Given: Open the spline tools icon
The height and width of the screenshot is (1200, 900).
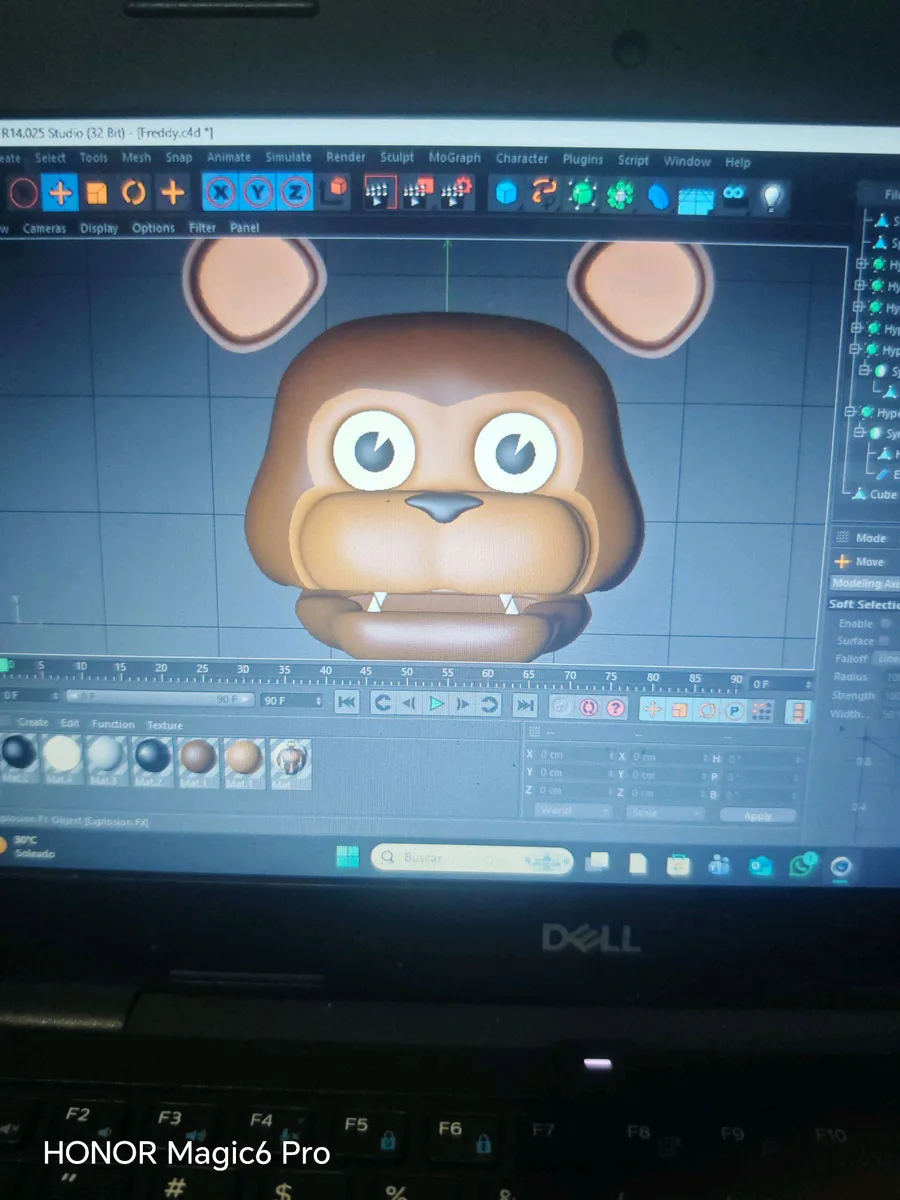Looking at the screenshot, I should point(545,194).
